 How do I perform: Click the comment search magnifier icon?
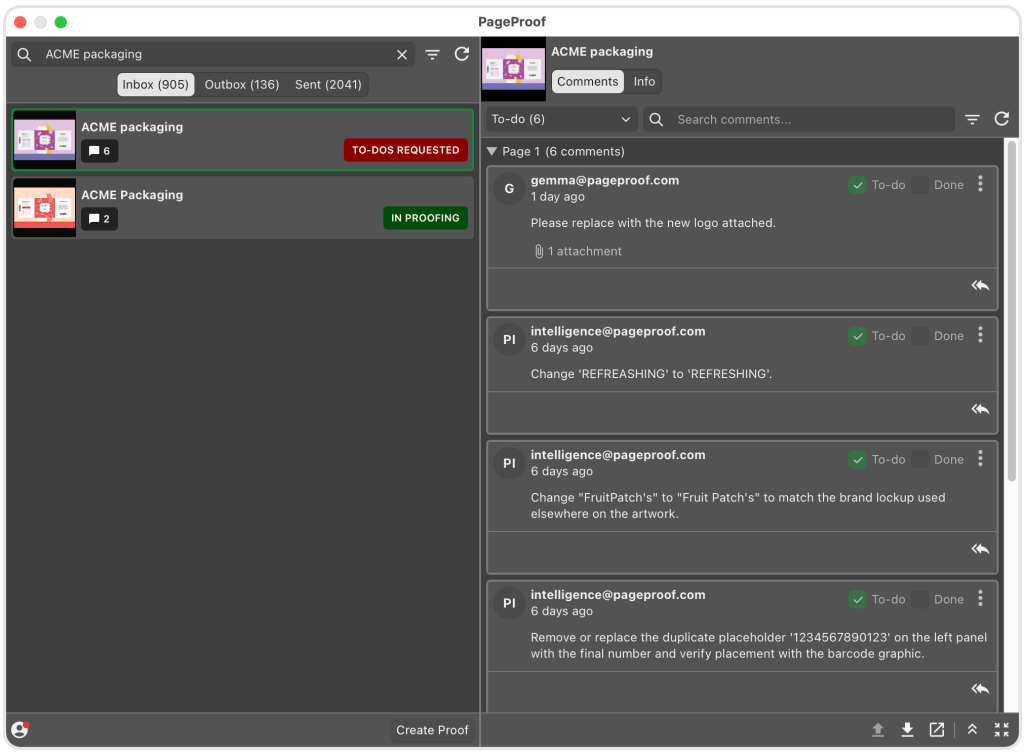click(656, 120)
